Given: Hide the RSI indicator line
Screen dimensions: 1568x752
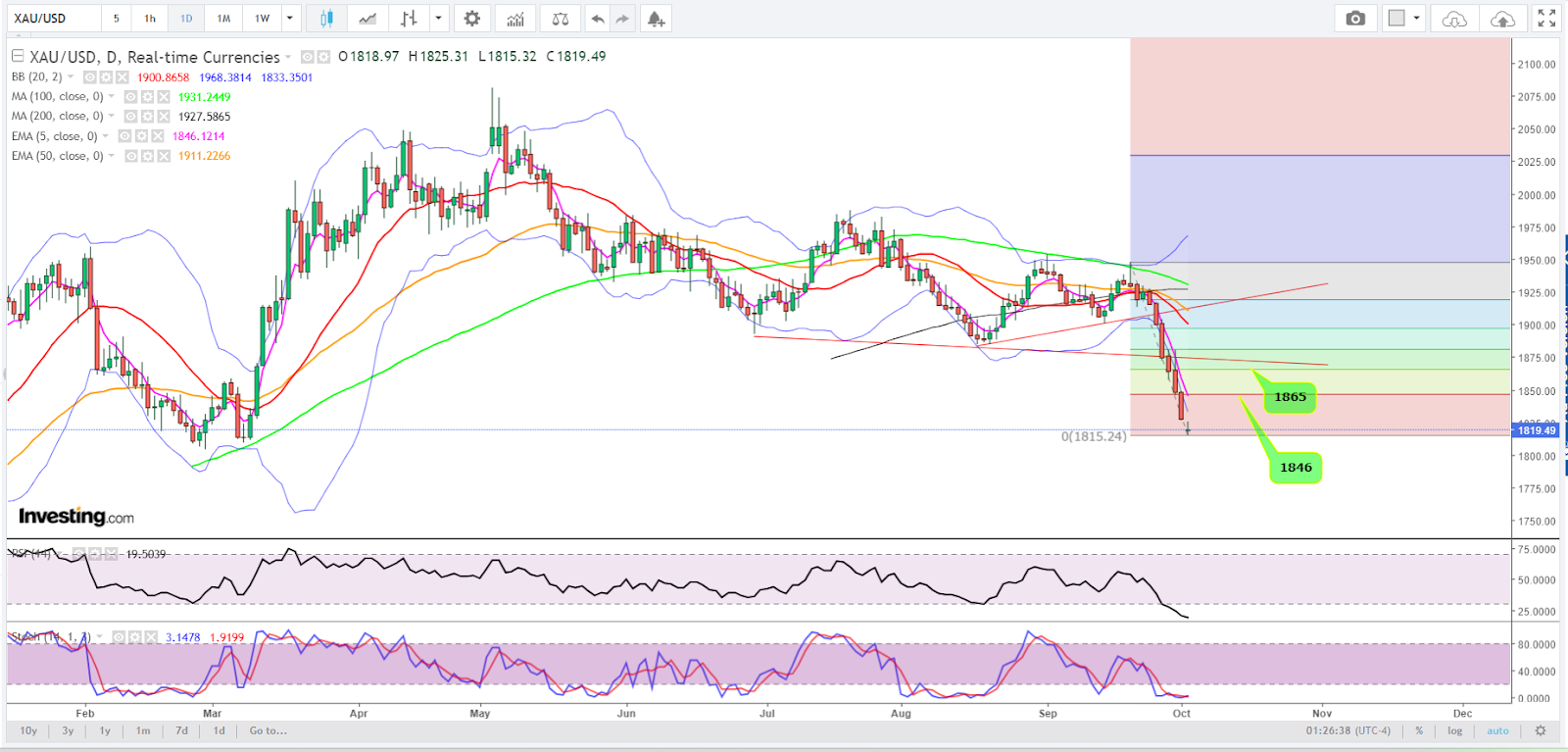Looking at the screenshot, I should 79,554.
